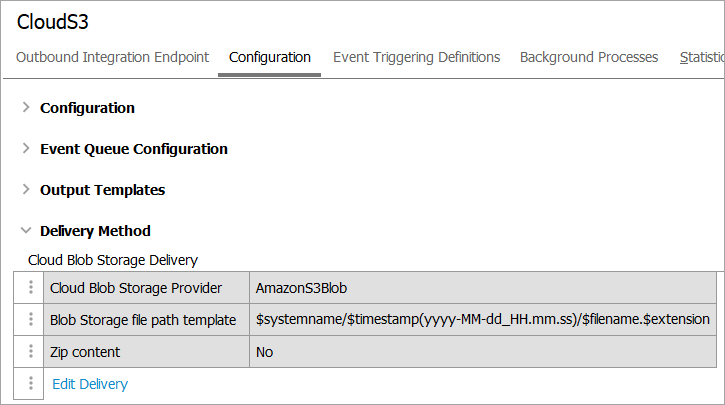Click the row menu icon beside Zip content
The height and width of the screenshot is (405, 725).
coord(31,352)
